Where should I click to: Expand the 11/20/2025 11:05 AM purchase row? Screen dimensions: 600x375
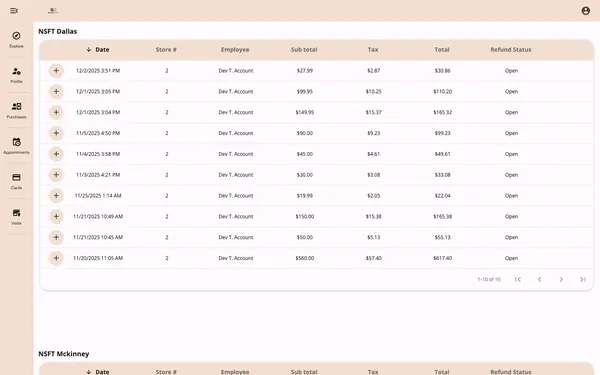click(56, 258)
